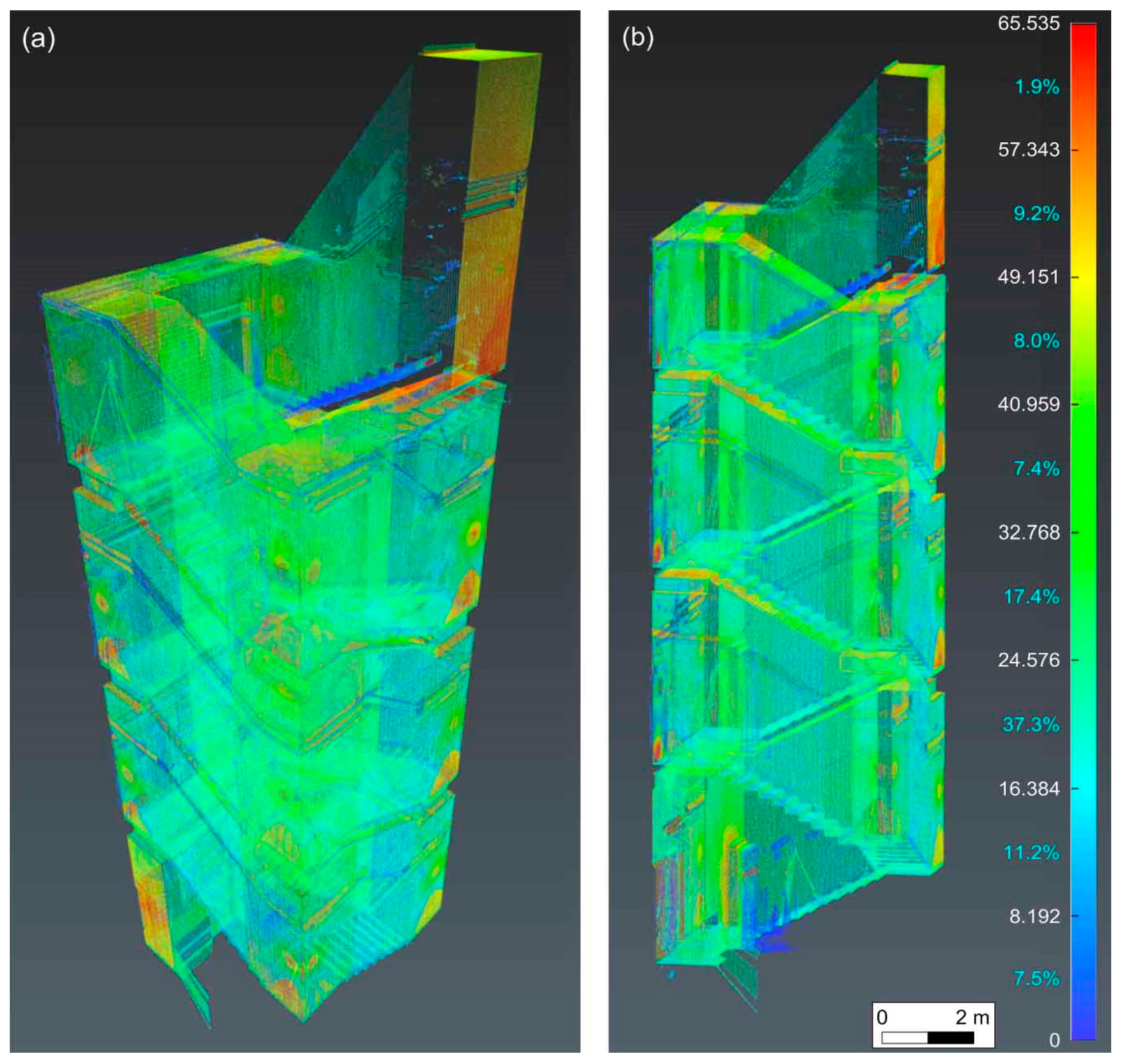Screen dimensions: 1122x1064
Task: Click the panel (b) label
Action: [x=638, y=39]
